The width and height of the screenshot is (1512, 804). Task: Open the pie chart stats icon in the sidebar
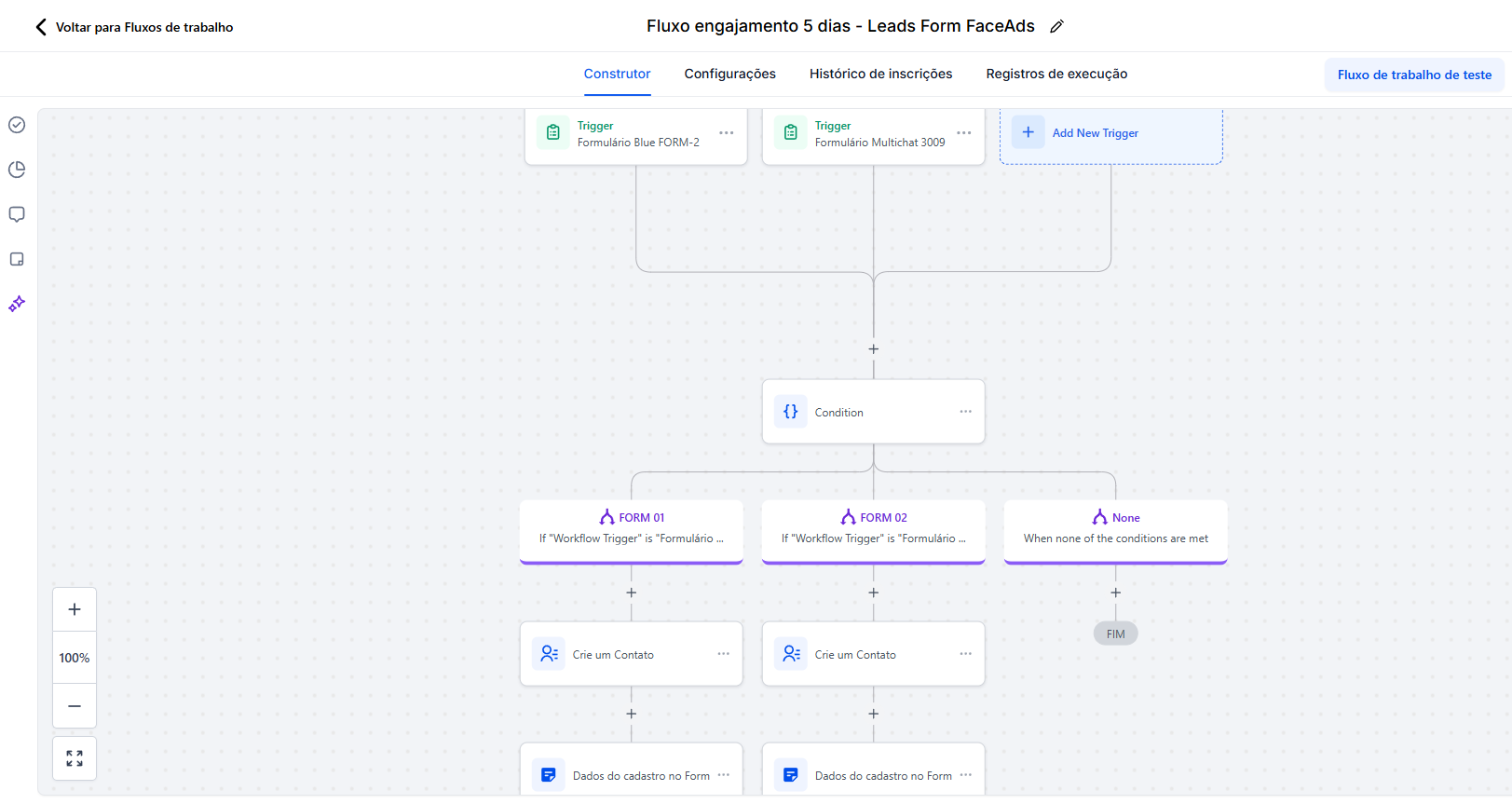point(17,170)
